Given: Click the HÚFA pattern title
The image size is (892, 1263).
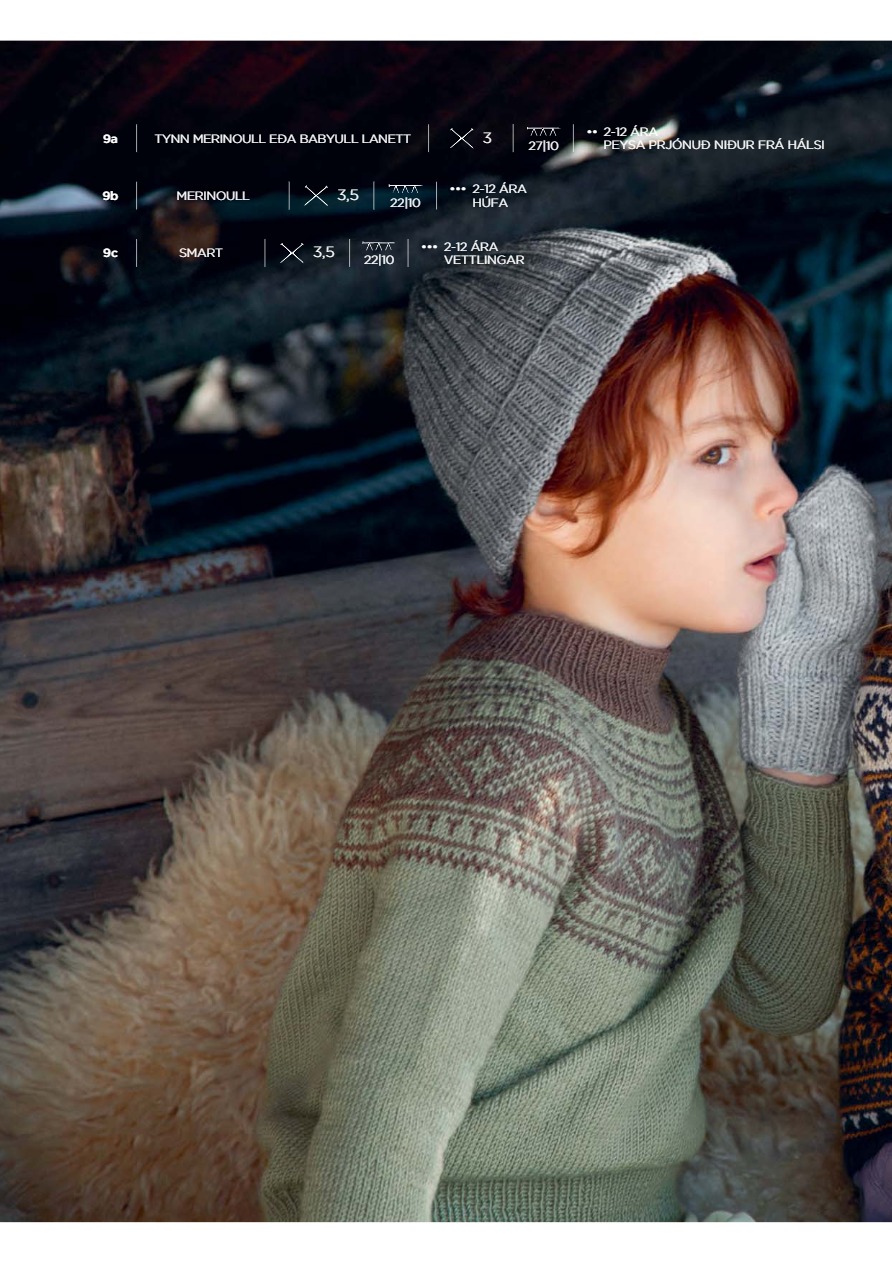Looking at the screenshot, I should click(490, 203).
